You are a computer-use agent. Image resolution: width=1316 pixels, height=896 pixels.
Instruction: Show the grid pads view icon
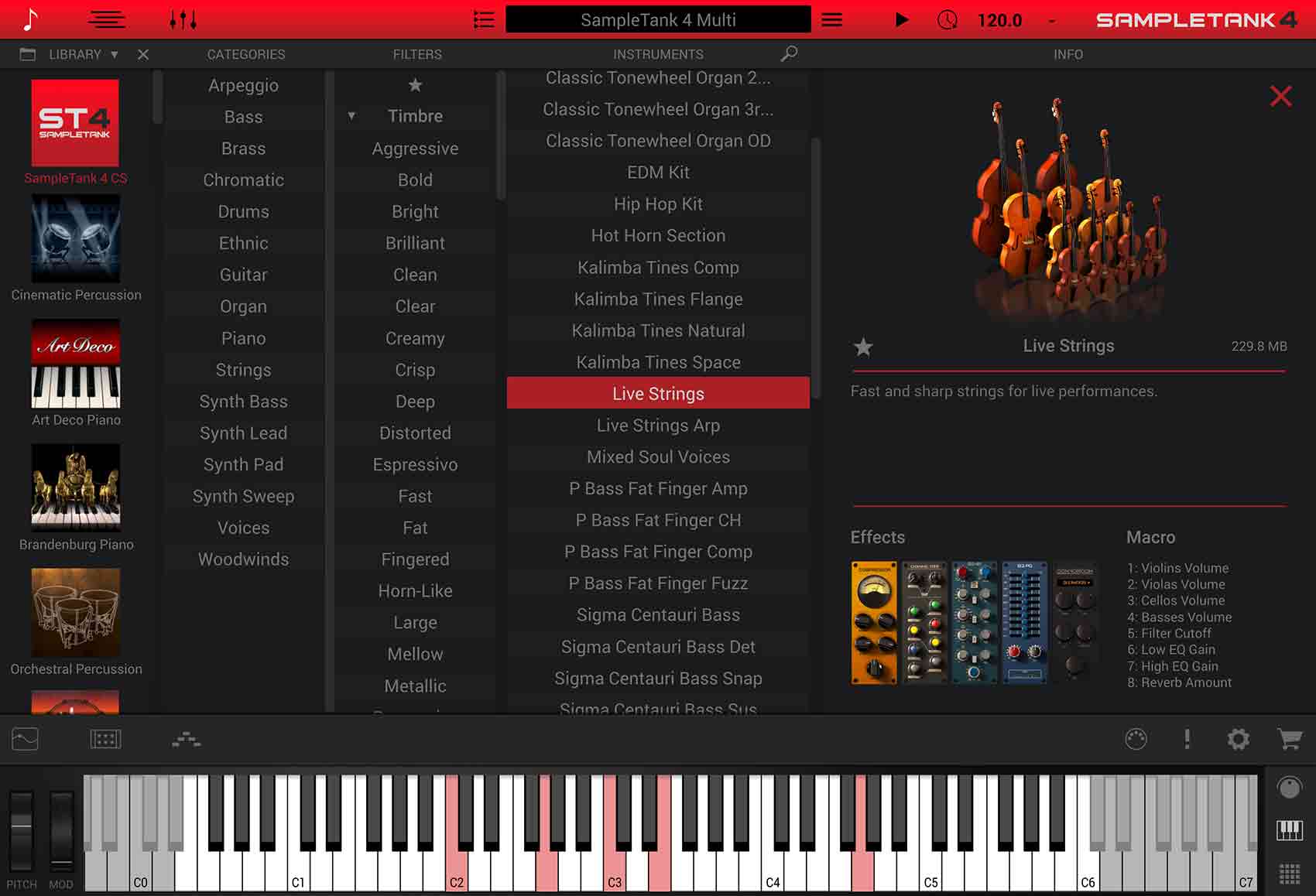[x=1289, y=874]
